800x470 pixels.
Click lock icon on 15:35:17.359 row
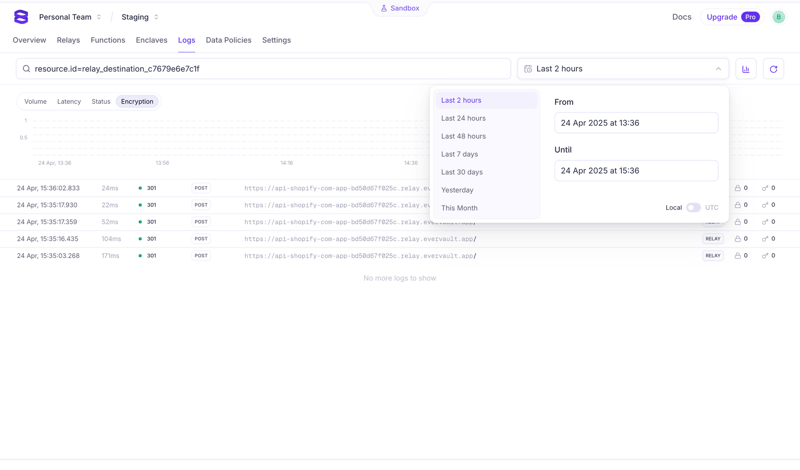pyautogui.click(x=737, y=222)
